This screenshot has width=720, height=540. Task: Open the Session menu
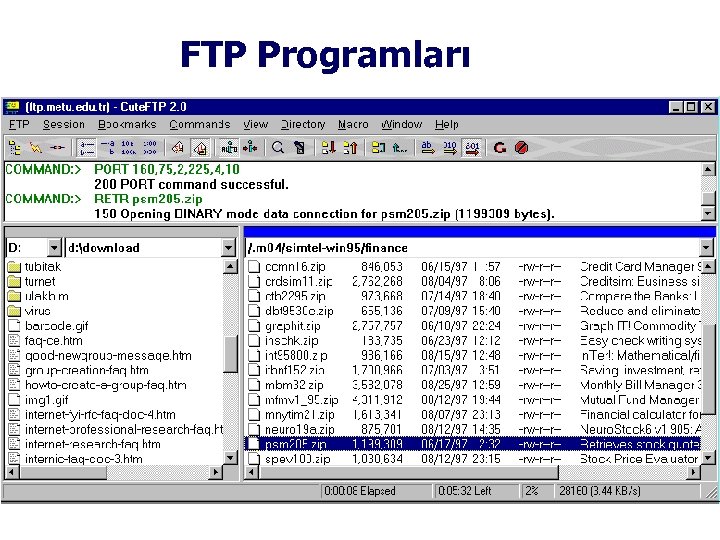[x=64, y=124]
